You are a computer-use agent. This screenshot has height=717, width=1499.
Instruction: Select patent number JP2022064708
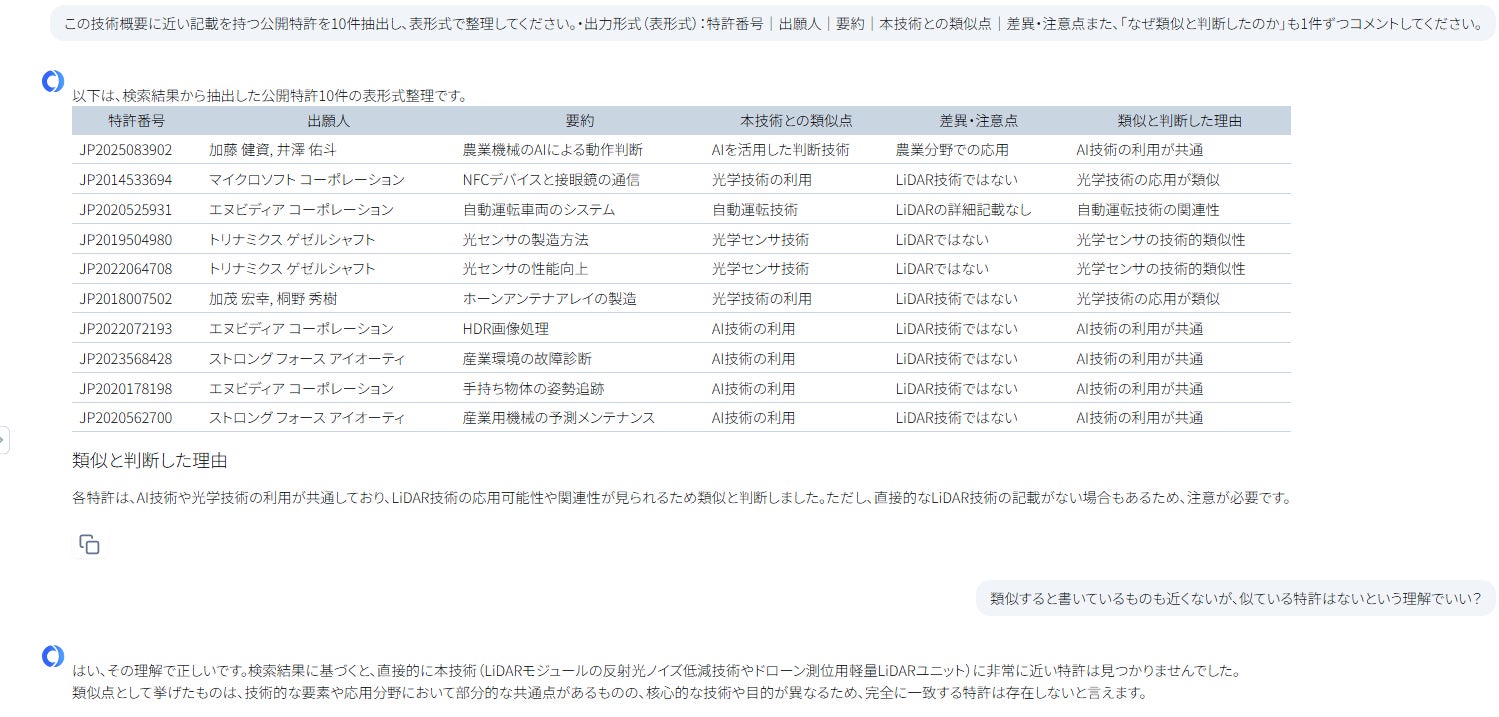(126, 269)
